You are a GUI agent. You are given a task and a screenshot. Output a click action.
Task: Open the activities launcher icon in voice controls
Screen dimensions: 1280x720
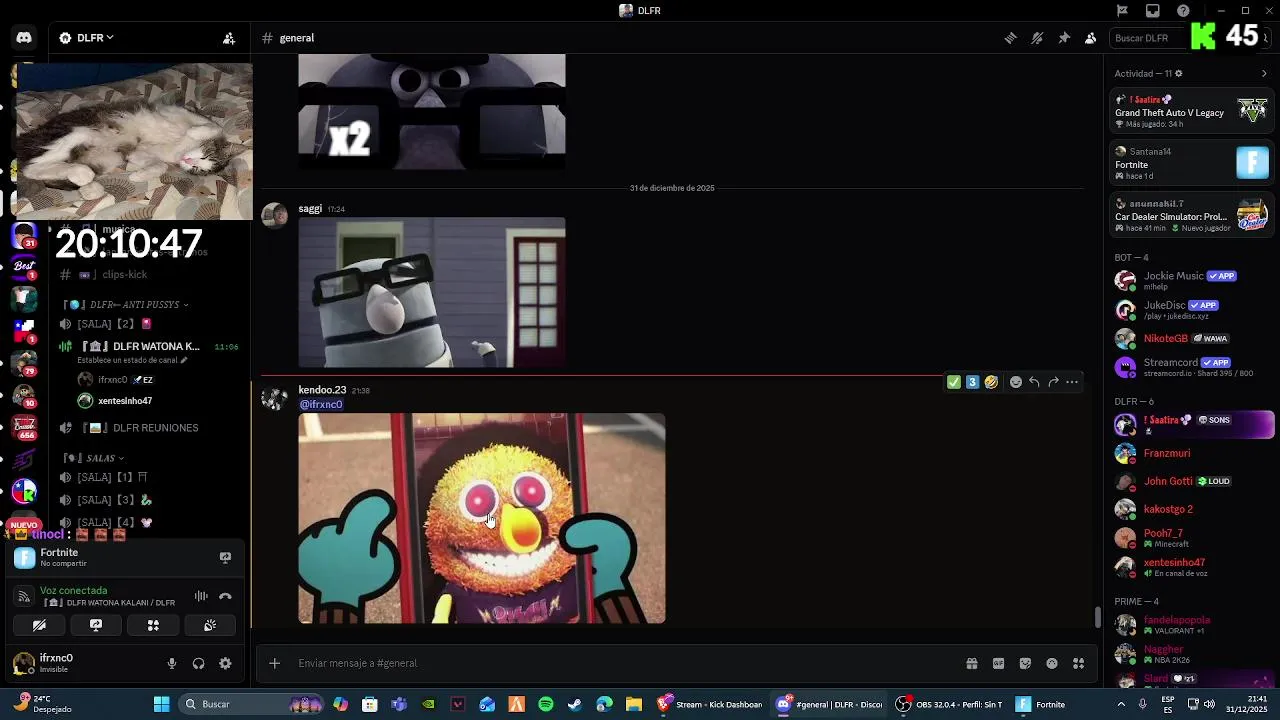[x=153, y=625]
